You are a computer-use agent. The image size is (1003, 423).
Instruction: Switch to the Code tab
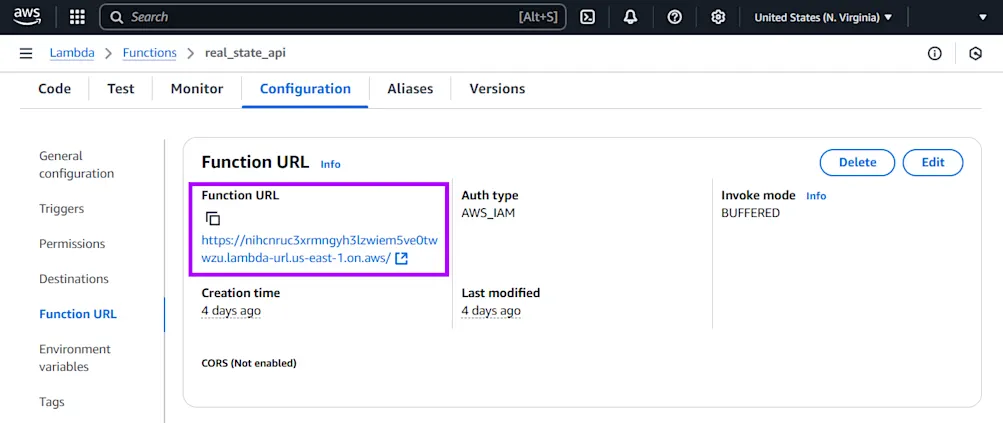(54, 89)
